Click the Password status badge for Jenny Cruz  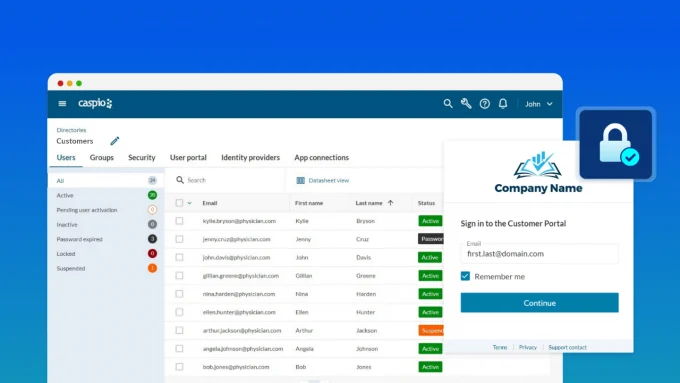point(431,239)
